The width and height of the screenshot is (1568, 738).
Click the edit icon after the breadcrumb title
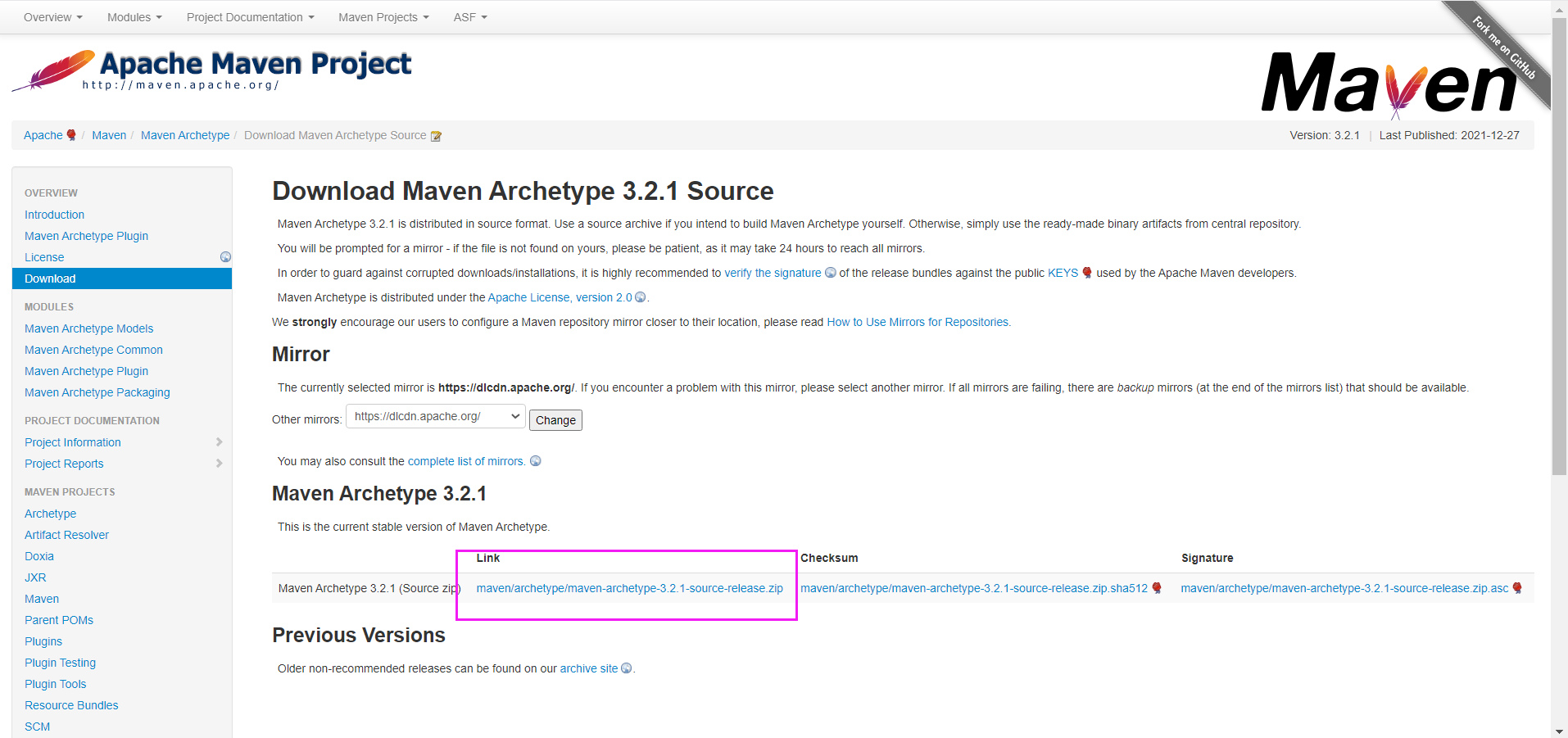coord(436,136)
